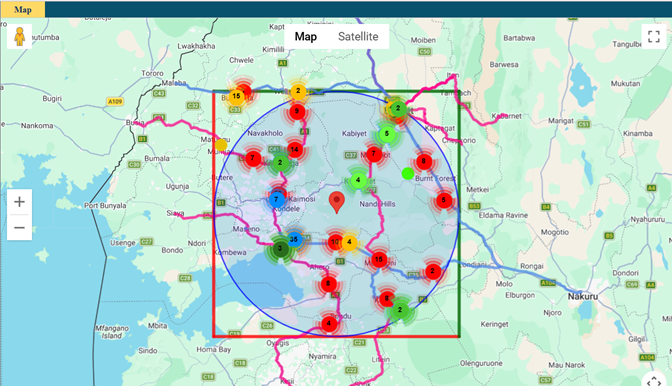Switch to Satellite imagery view
Image resolution: width=672 pixels, height=386 pixels.
358,37
